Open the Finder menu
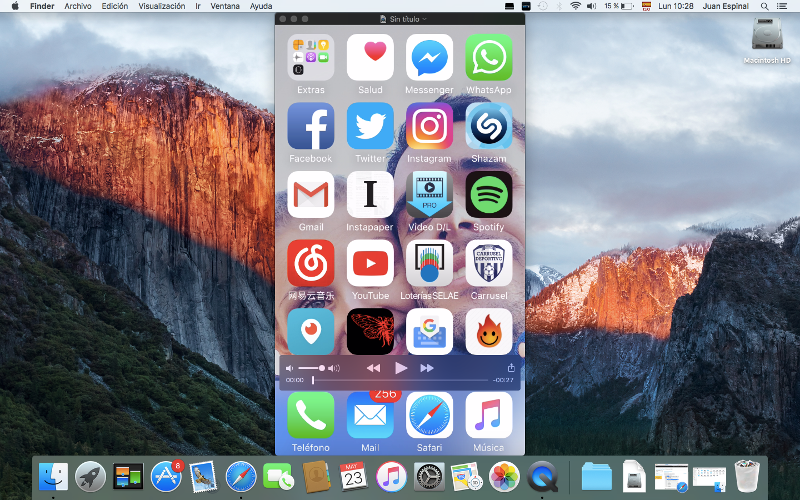The height and width of the screenshot is (500, 800). pos(42,6)
